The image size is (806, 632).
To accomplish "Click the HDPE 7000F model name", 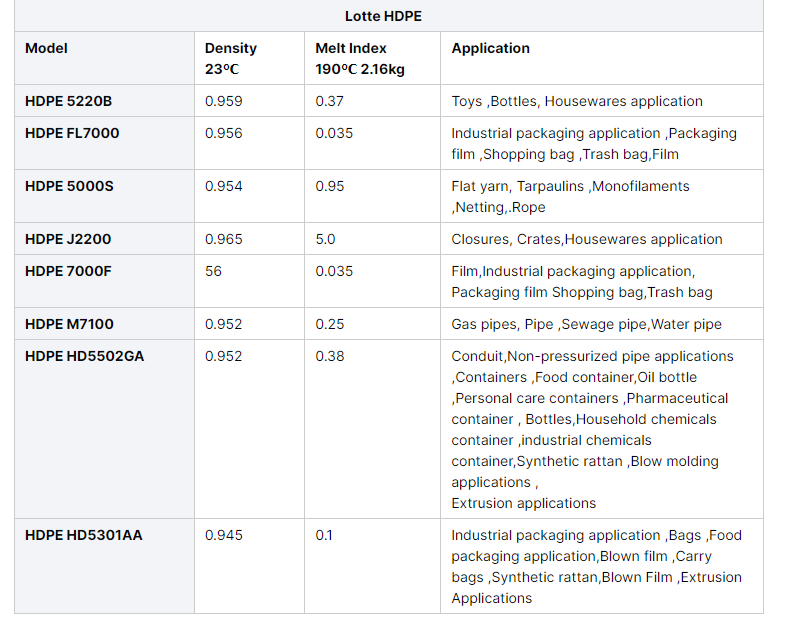I will 69,271.
